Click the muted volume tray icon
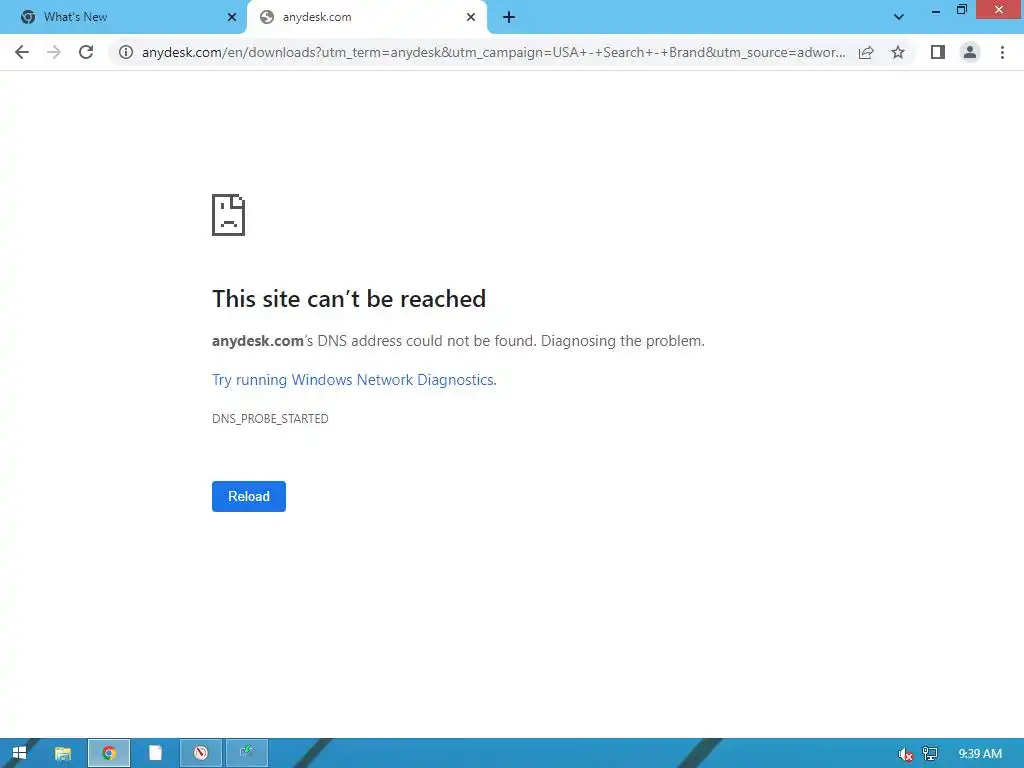Image resolution: width=1024 pixels, height=768 pixels. tap(905, 754)
